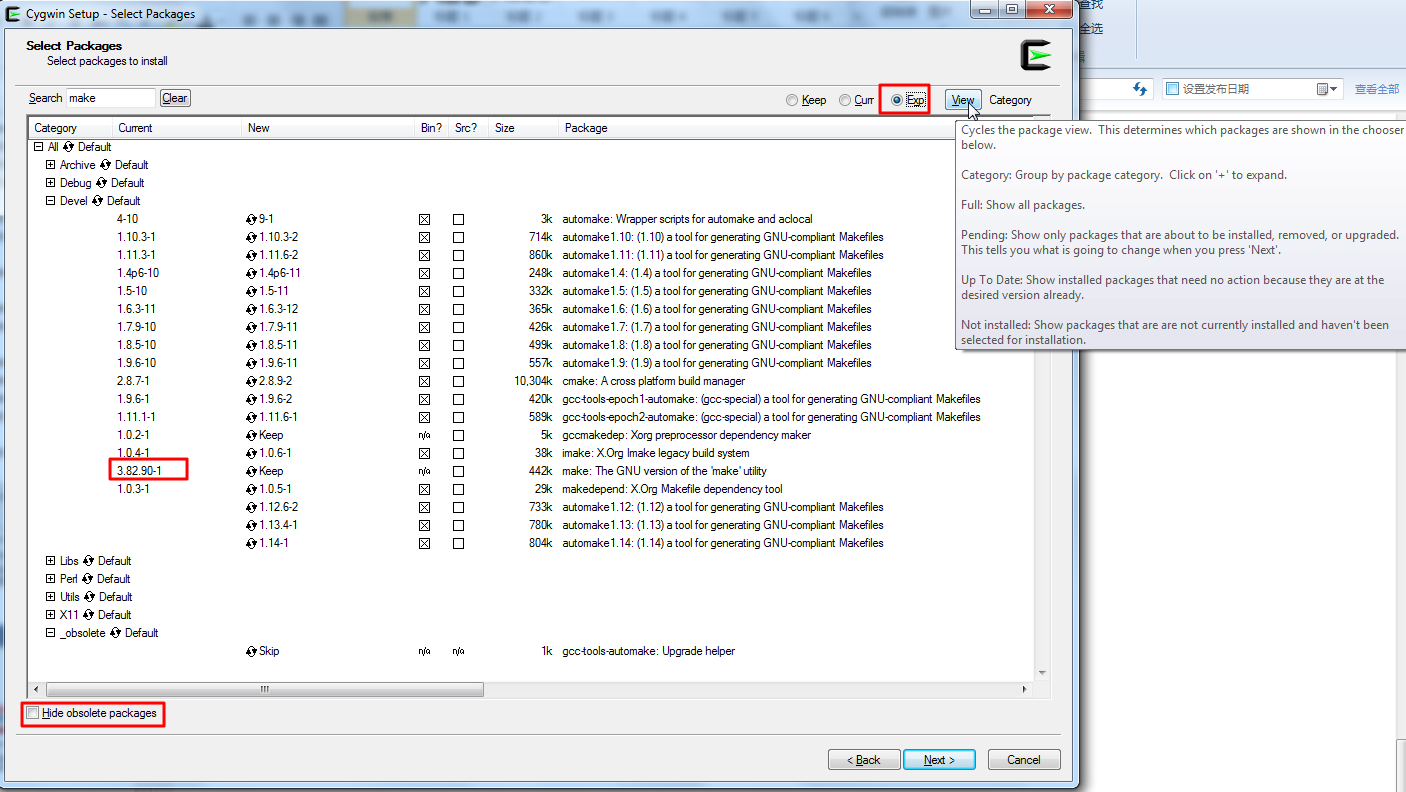Clear the package search with Clear button
Viewport: 1406px width, 792px height.
175,98
